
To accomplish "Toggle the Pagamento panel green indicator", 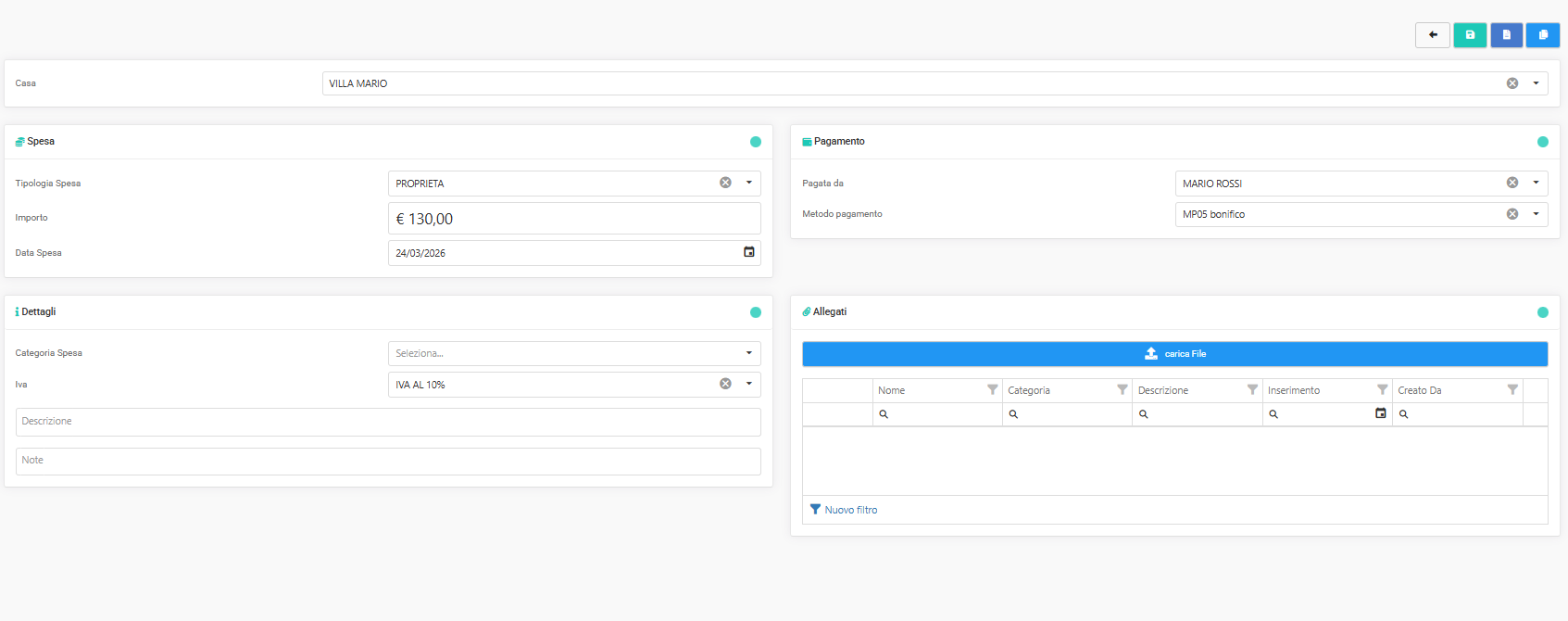I will 1542,142.
